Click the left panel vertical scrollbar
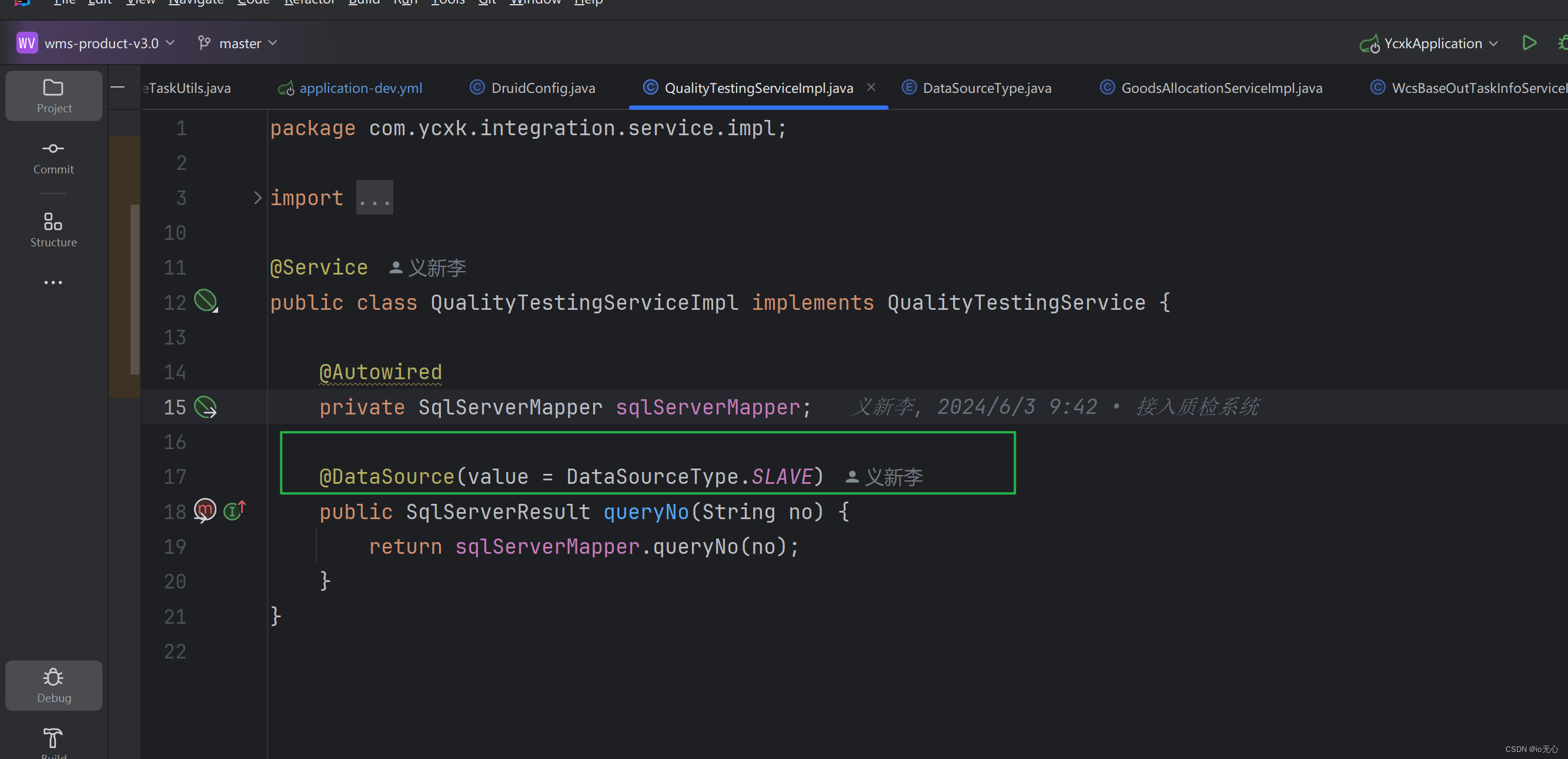 pyautogui.click(x=135, y=289)
